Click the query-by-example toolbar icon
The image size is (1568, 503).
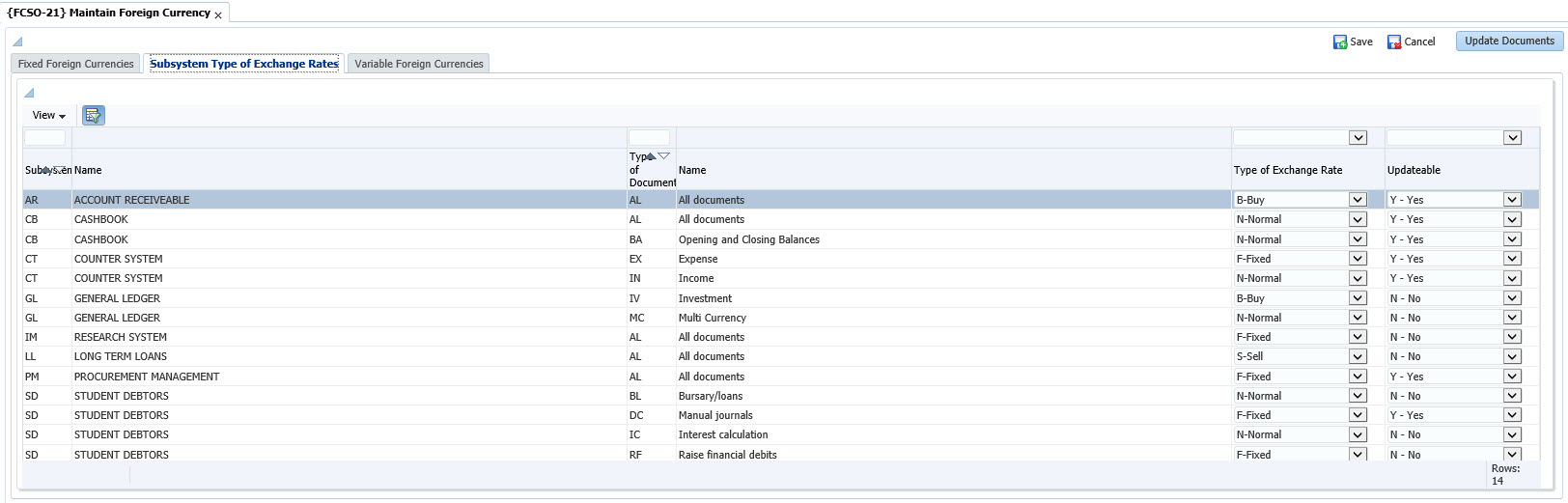94,116
